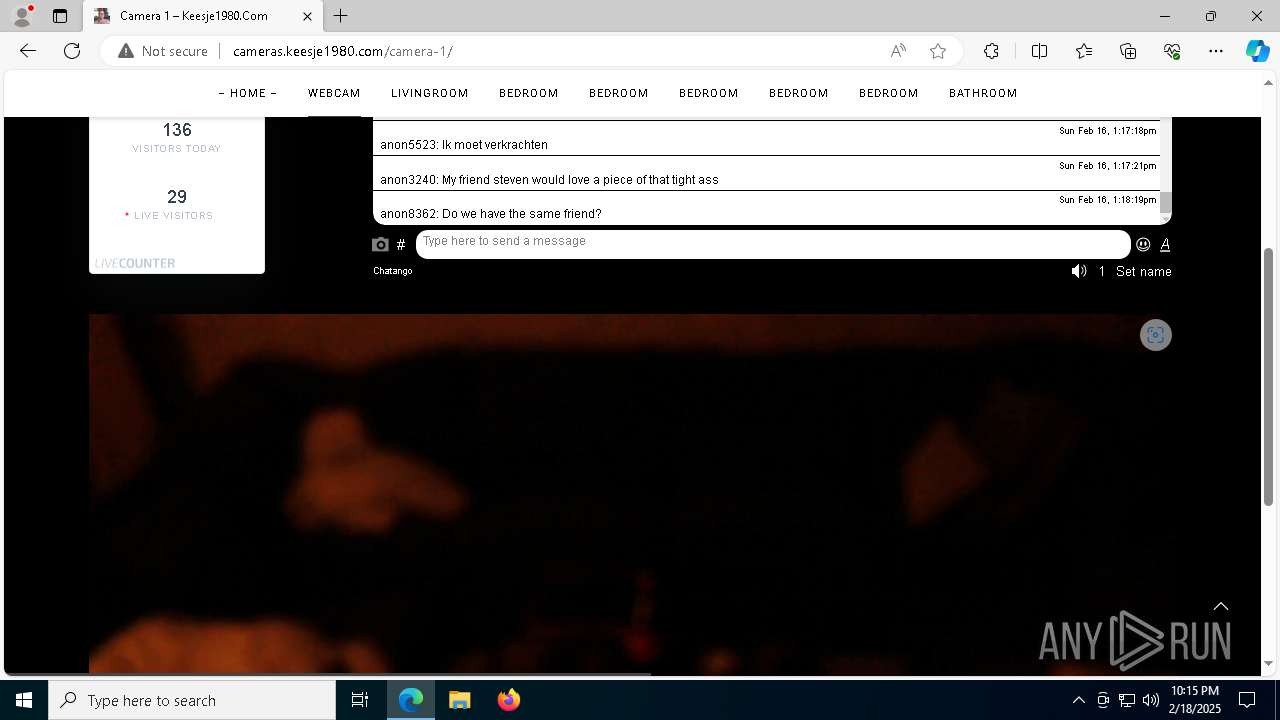View the Not secure site info
The height and width of the screenshot is (720, 1280).
(163, 51)
